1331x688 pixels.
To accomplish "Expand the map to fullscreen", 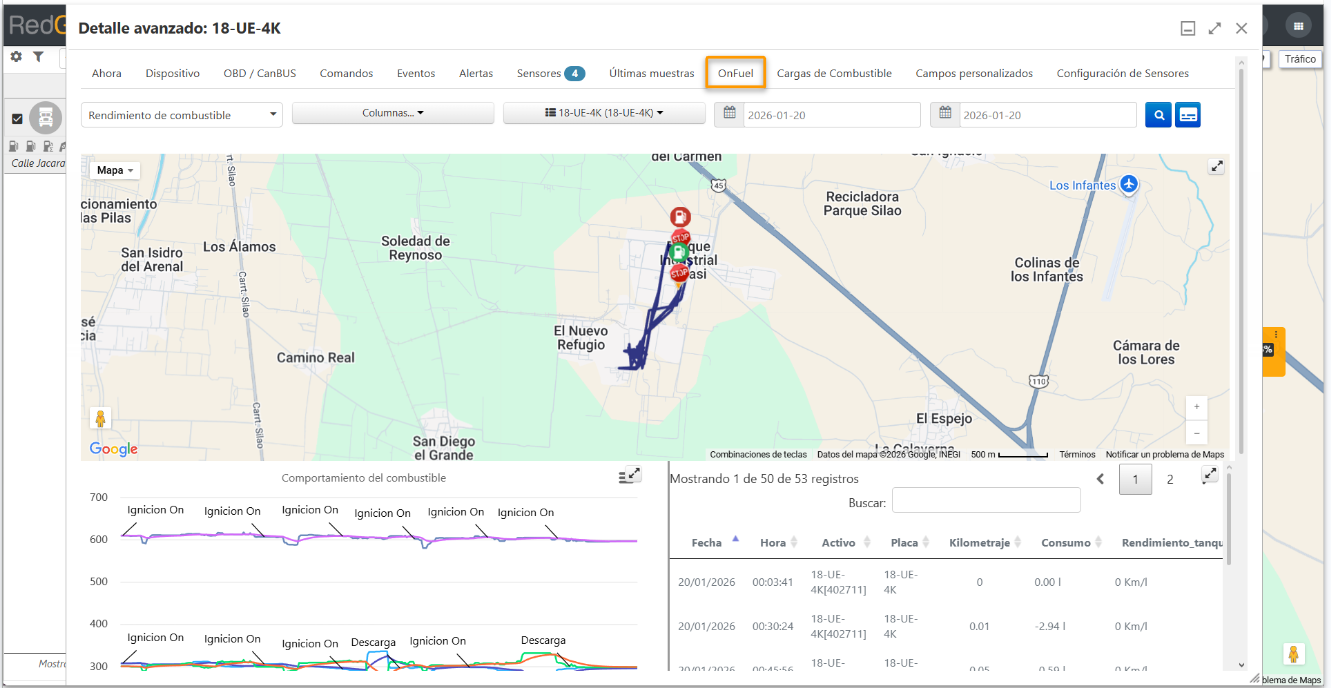I will tap(1217, 167).
